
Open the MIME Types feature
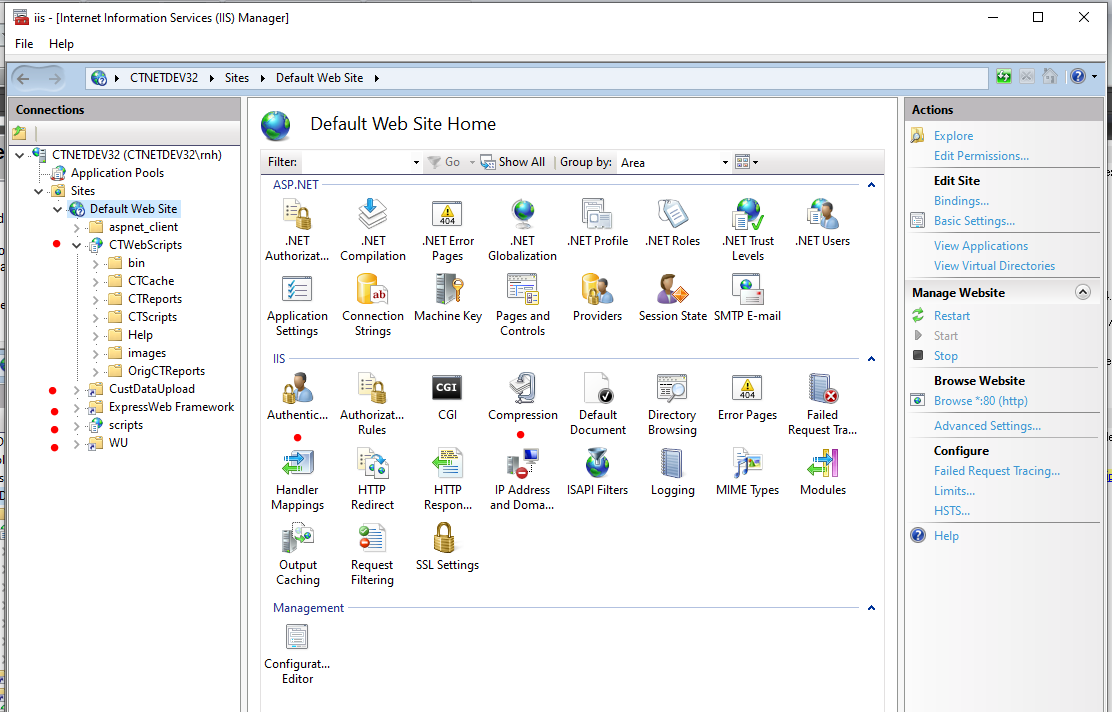[x=747, y=472]
